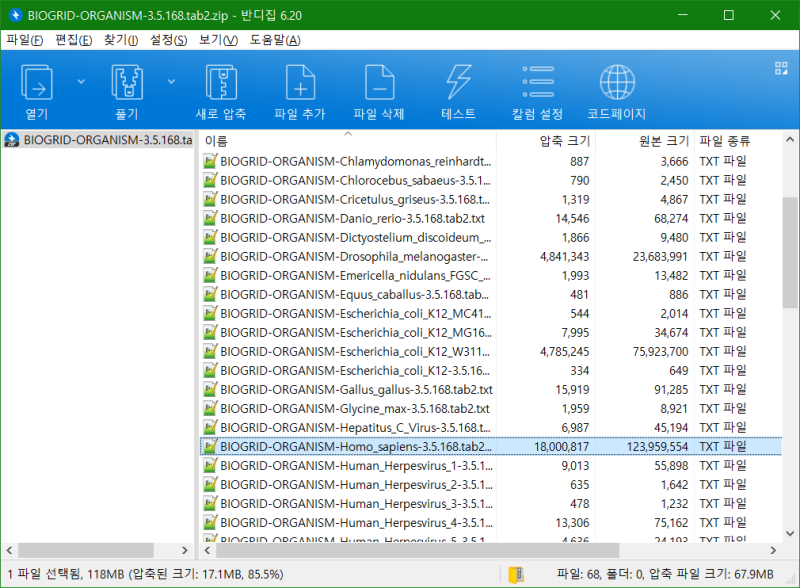This screenshot has height=588, width=800.
Task: Click the 123,959,554 original size value
Action: [x=657, y=447]
